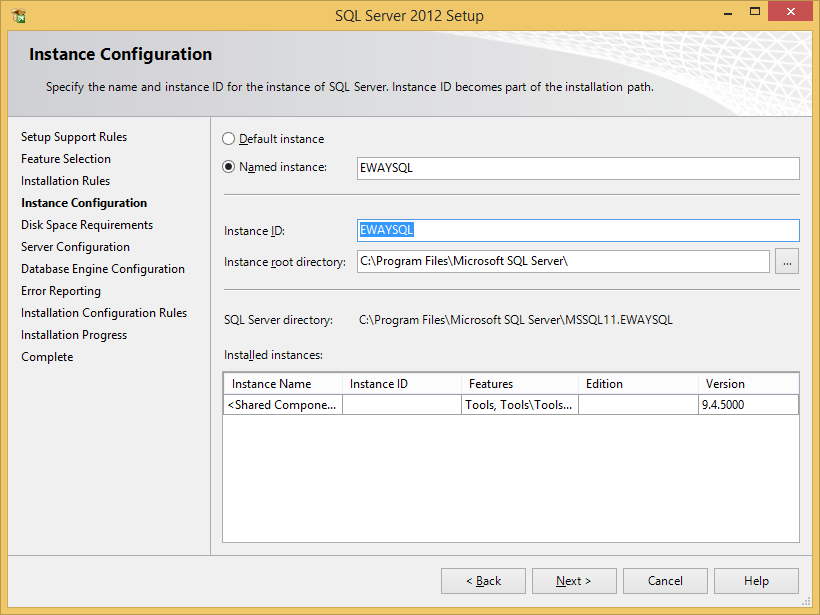Sort by Edition column header
The width and height of the screenshot is (820, 615).
click(638, 384)
